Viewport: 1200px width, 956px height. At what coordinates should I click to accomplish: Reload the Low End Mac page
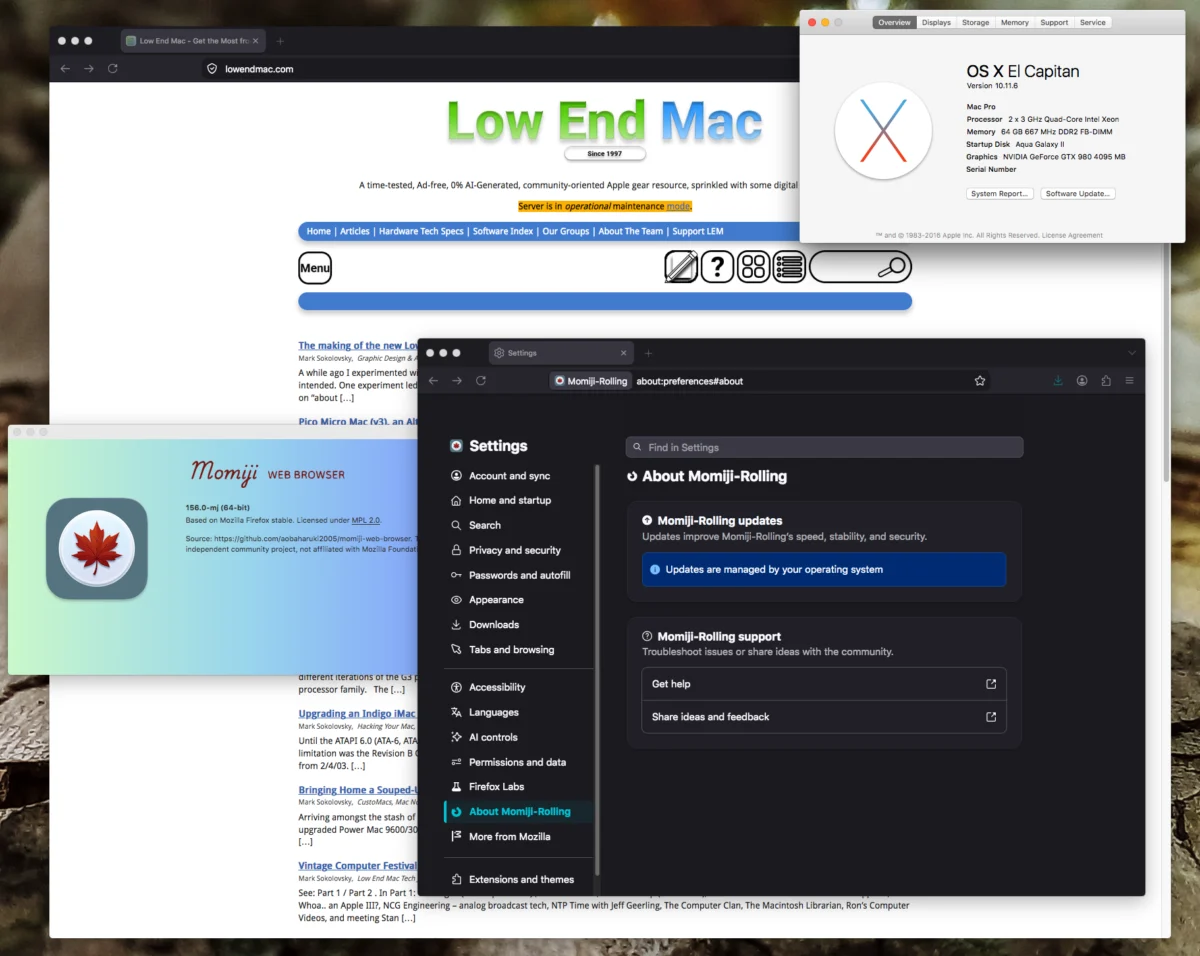pyautogui.click(x=113, y=69)
